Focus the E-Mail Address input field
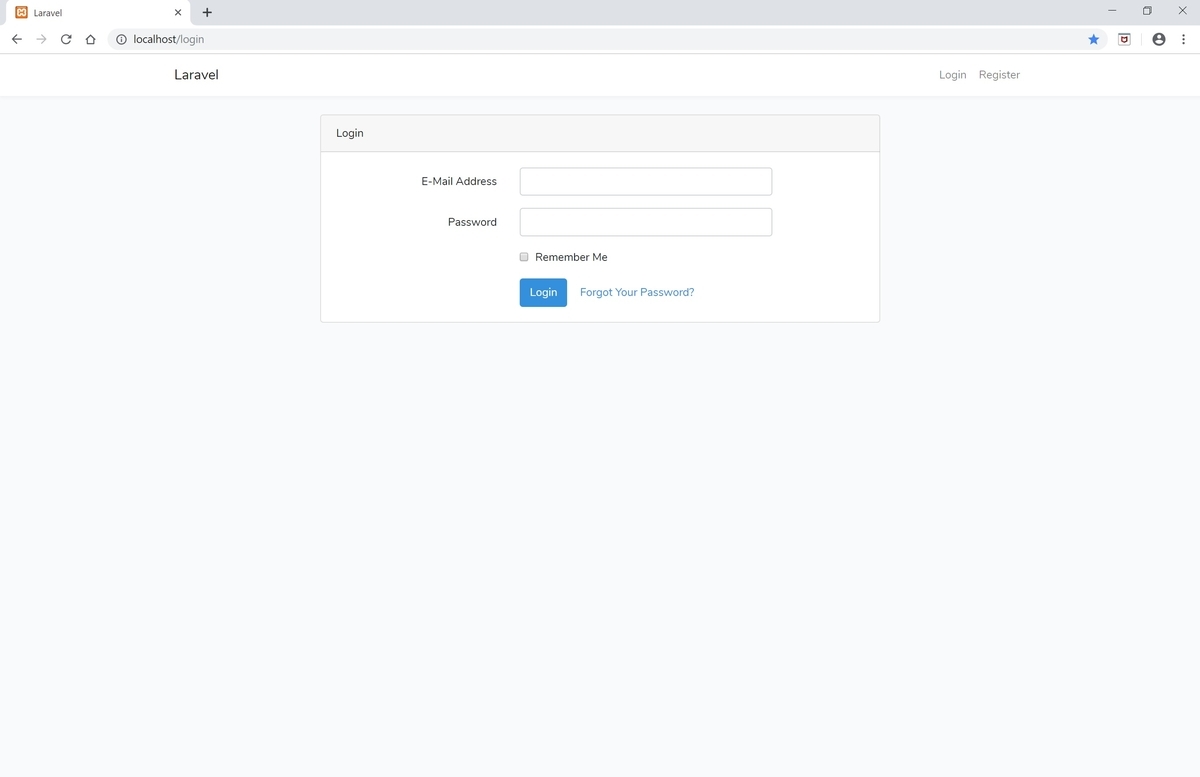1200x777 pixels. coord(646,181)
